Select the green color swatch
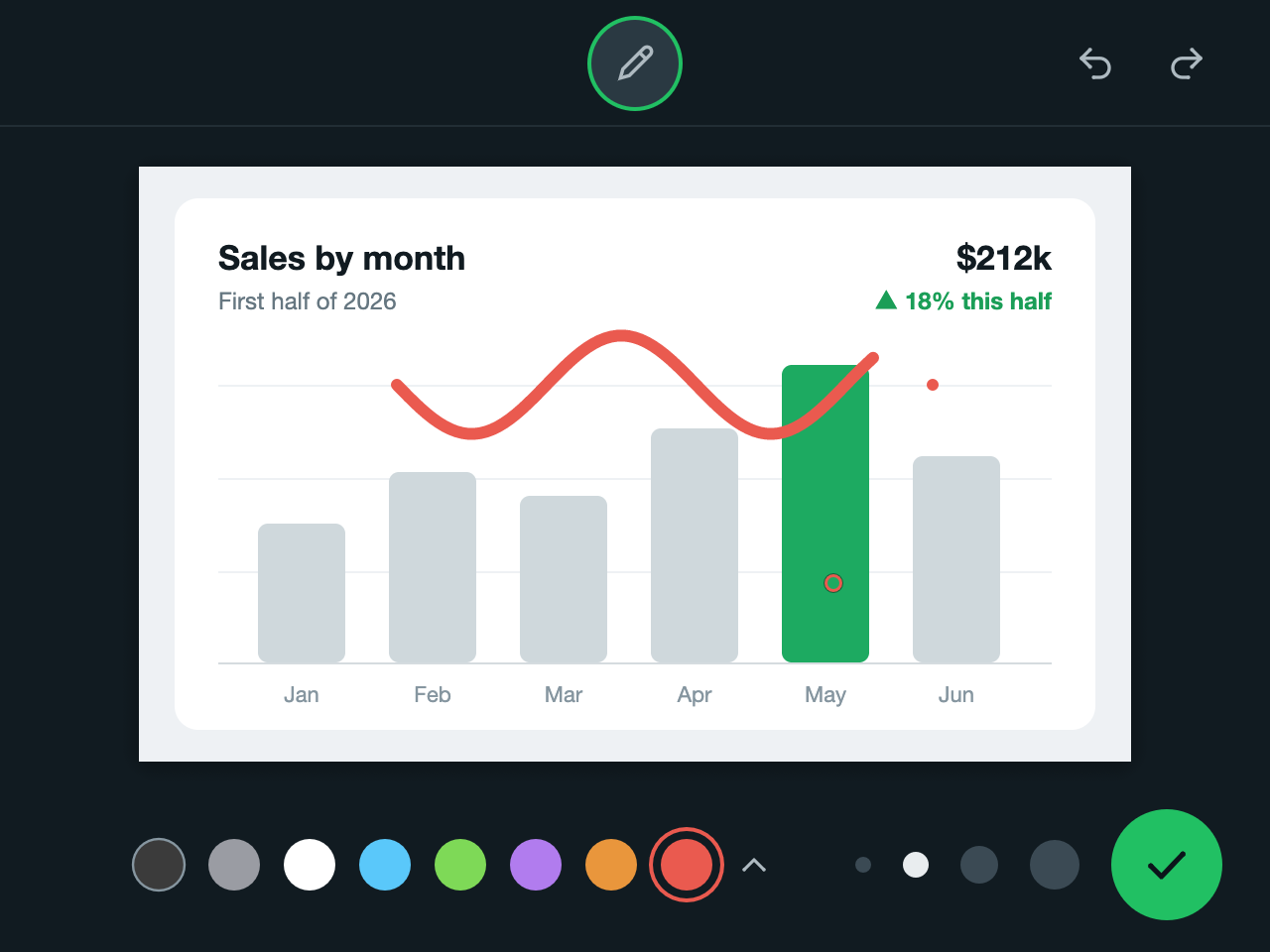Viewport: 1270px width, 952px height. [460, 865]
